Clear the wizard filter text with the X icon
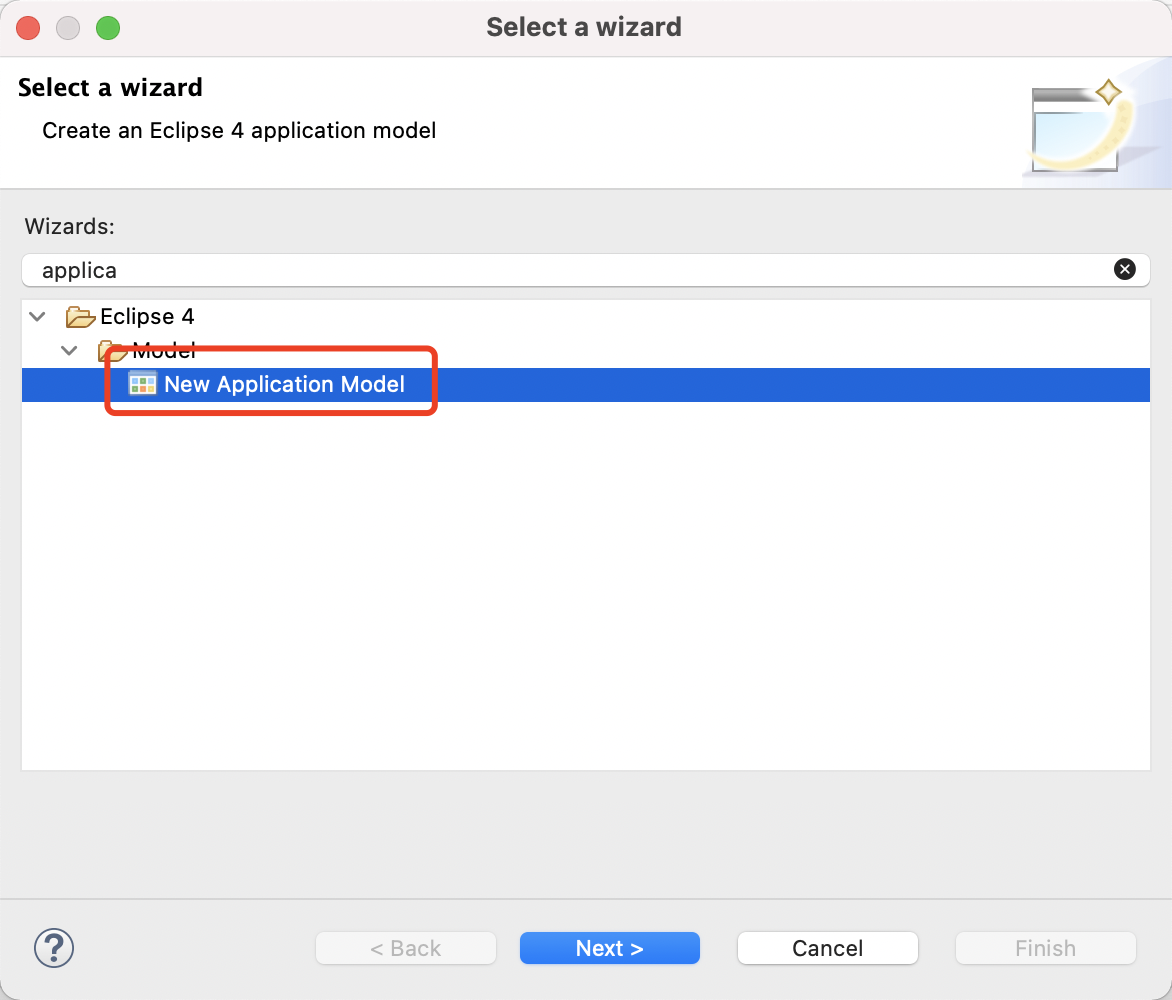Viewport: 1172px width, 1000px height. click(1124, 269)
